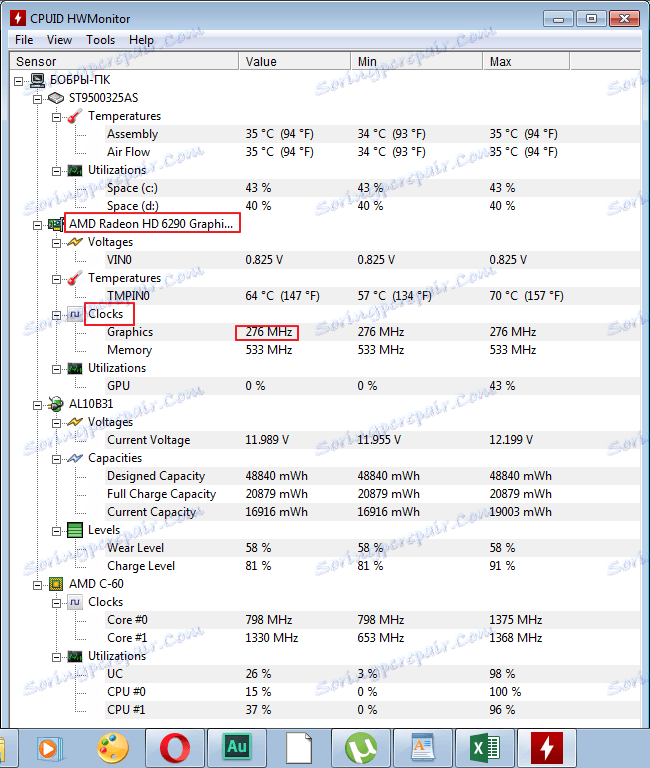The width and height of the screenshot is (650, 768).
Task: Click the AMD C-60 Clocks waveform icon
Action: tap(75, 602)
